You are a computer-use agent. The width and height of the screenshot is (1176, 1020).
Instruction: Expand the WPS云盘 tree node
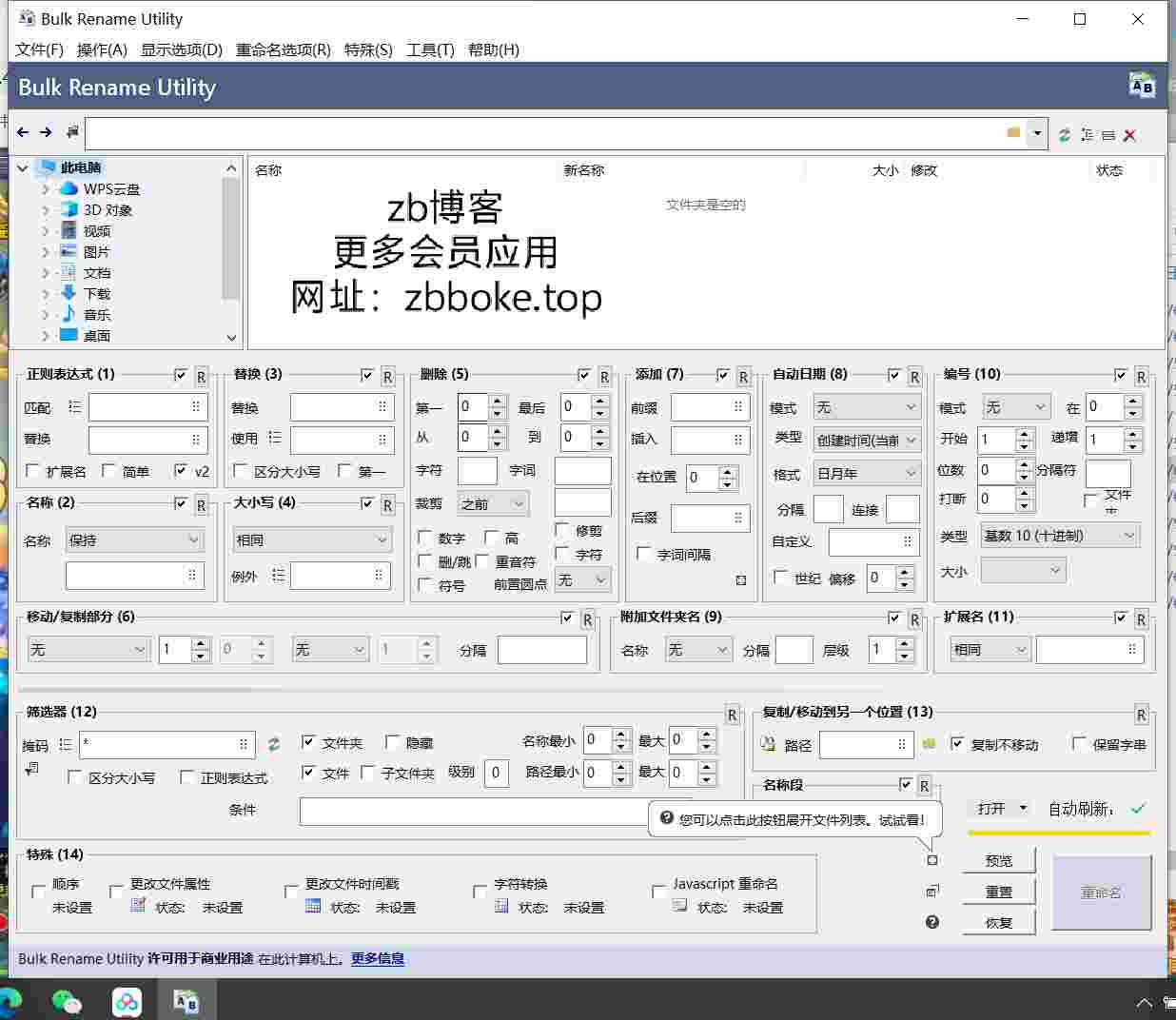click(x=46, y=188)
